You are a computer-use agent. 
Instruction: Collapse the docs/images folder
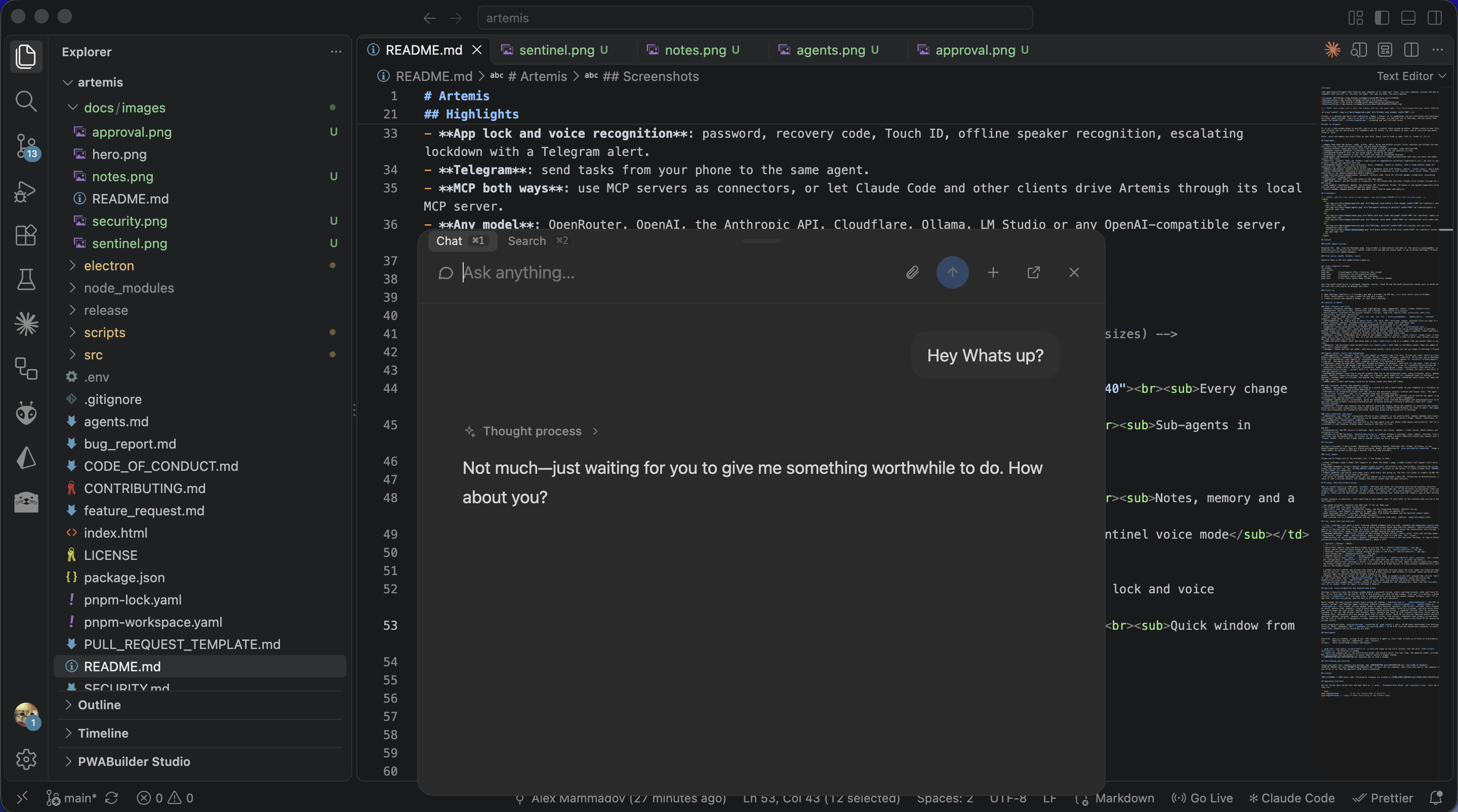(72, 107)
